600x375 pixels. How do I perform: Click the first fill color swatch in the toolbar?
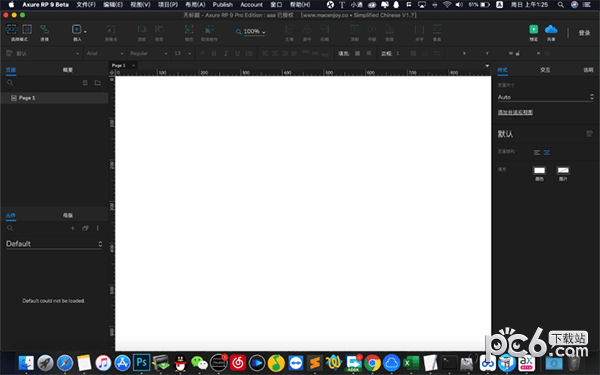coord(357,53)
